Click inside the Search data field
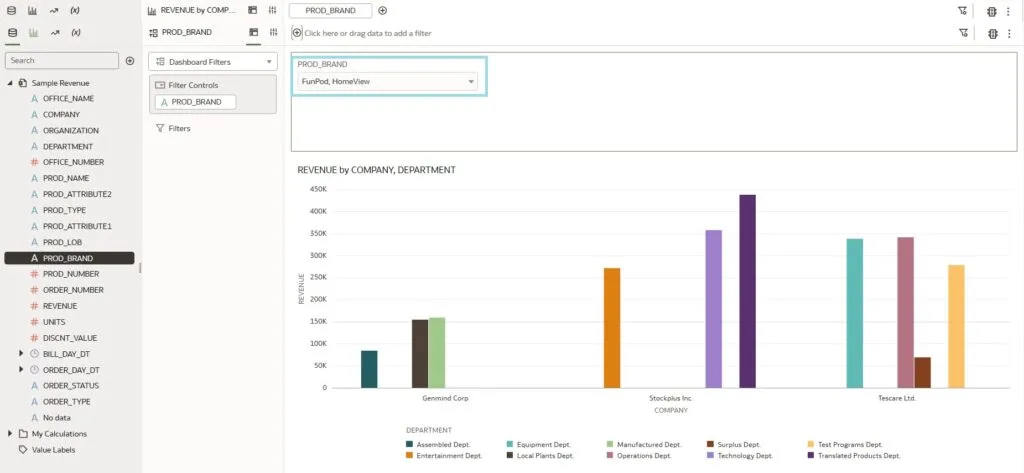This screenshot has height=473, width=1024. coord(60,61)
